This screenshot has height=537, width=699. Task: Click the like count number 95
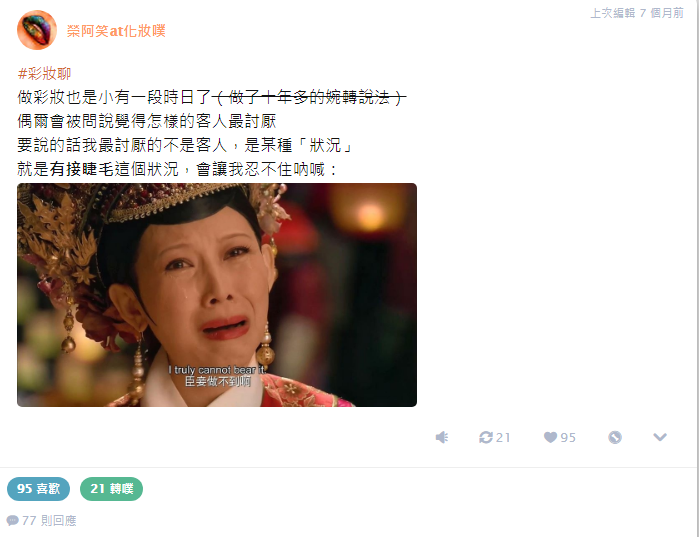coord(568,438)
